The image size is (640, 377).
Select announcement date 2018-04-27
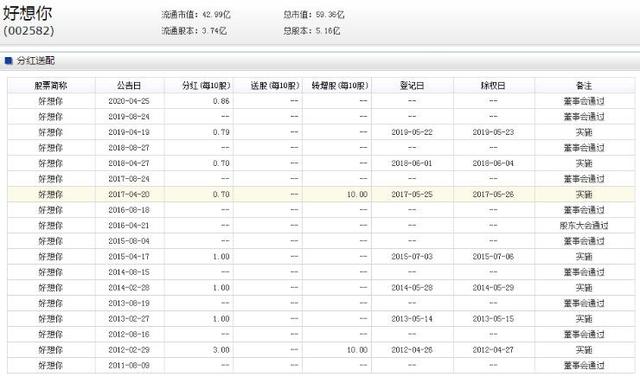pyautogui.click(x=129, y=163)
